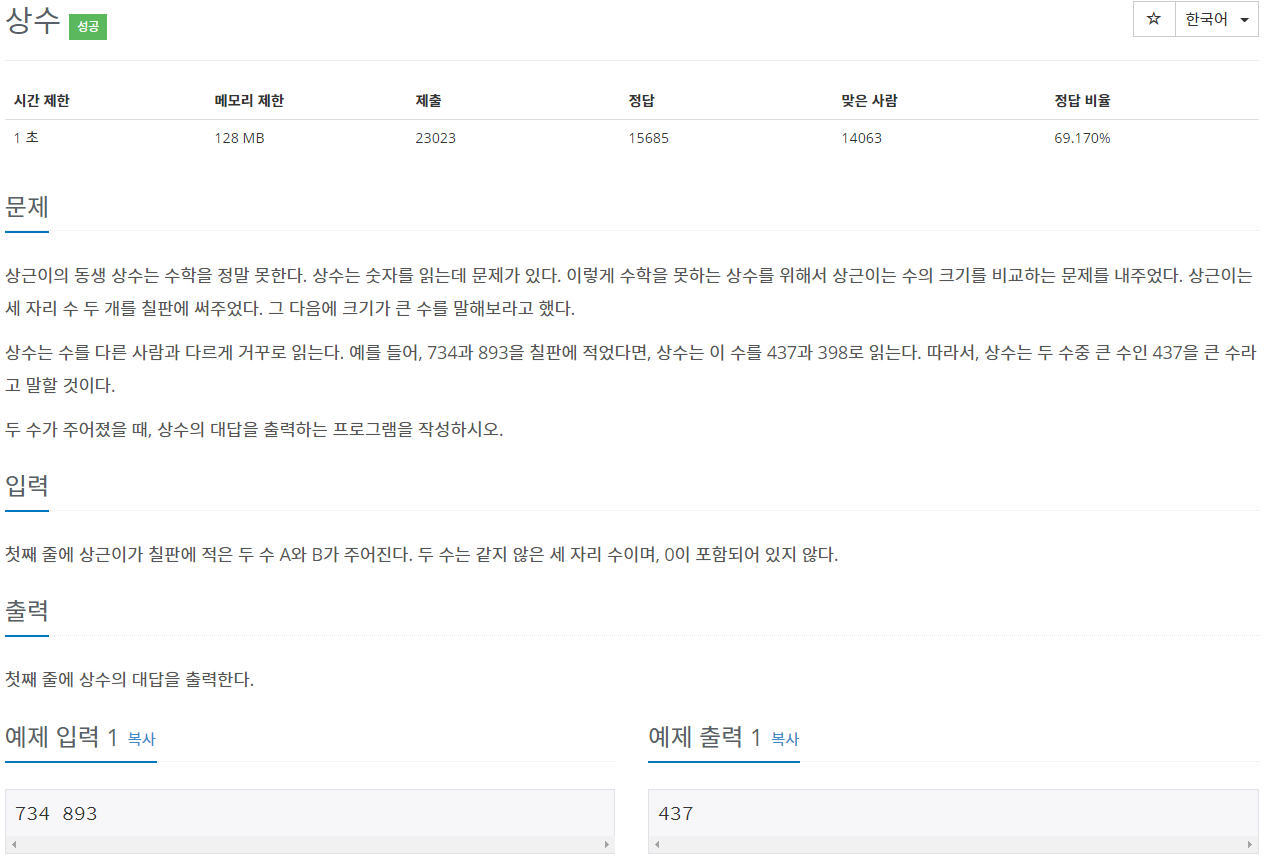Click the 예제 출력 1 heading

705,738
